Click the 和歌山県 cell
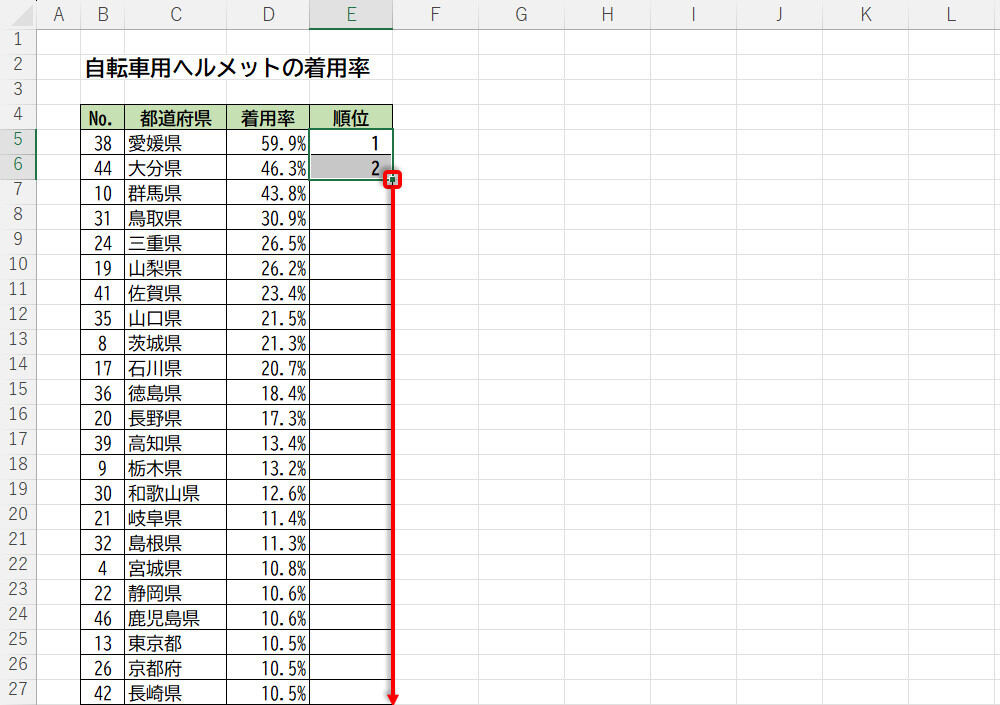The image size is (1000, 705). 176,493
